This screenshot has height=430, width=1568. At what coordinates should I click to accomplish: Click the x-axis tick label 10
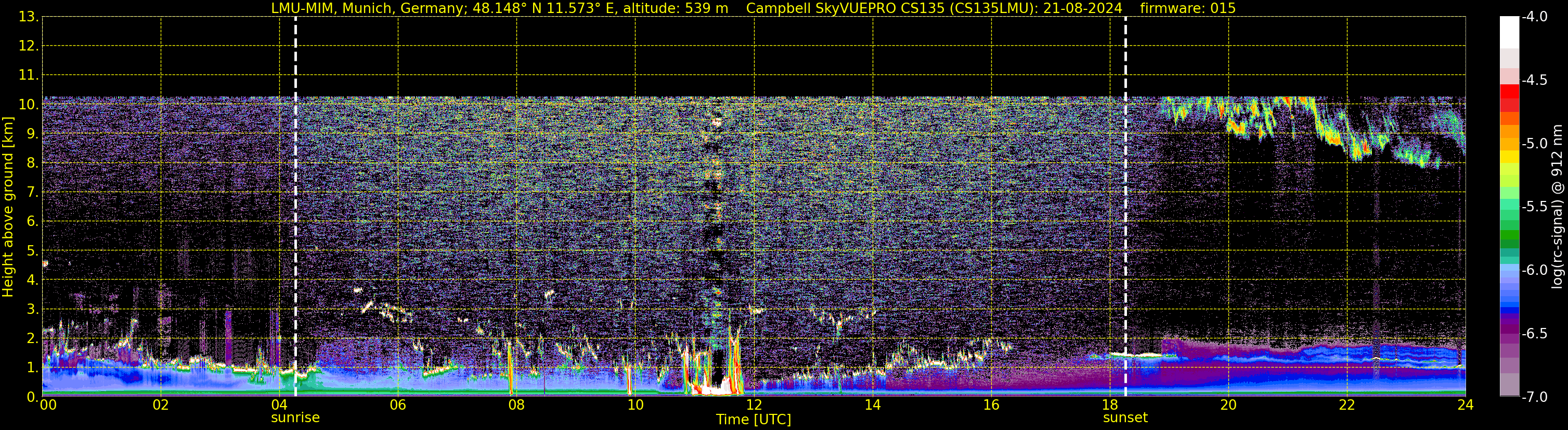click(635, 404)
